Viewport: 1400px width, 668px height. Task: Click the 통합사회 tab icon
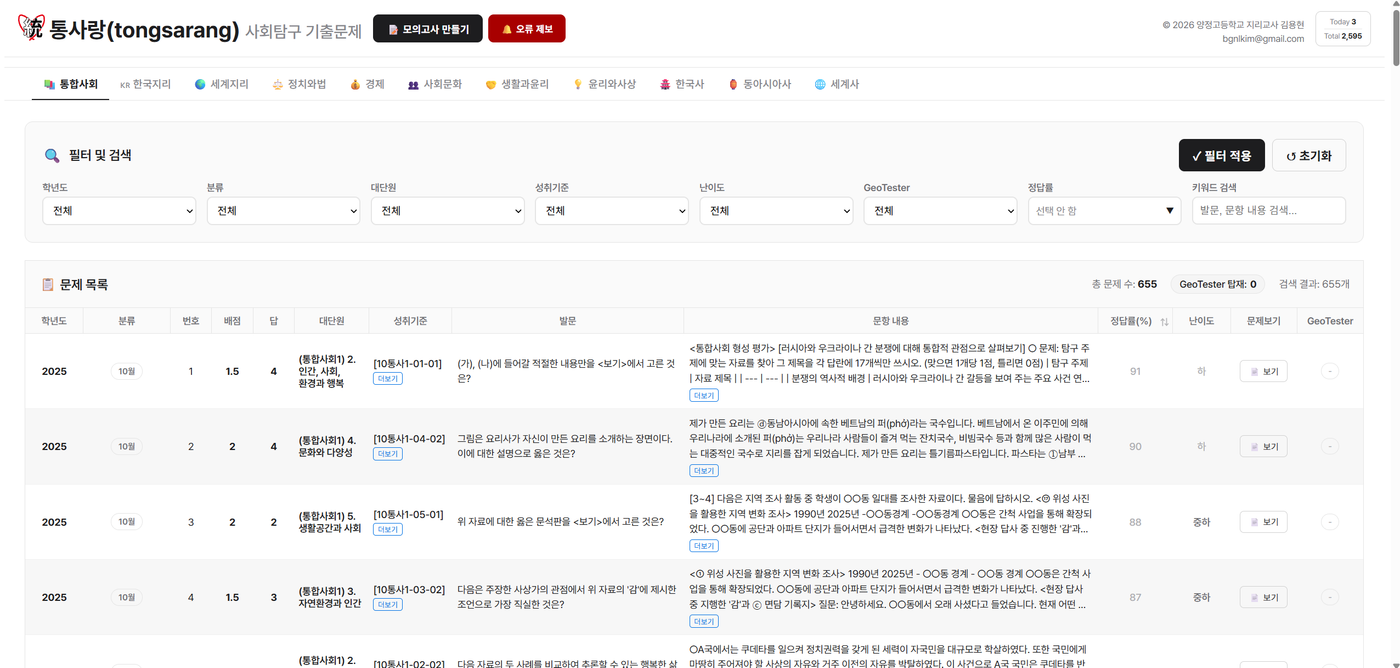pos(49,85)
